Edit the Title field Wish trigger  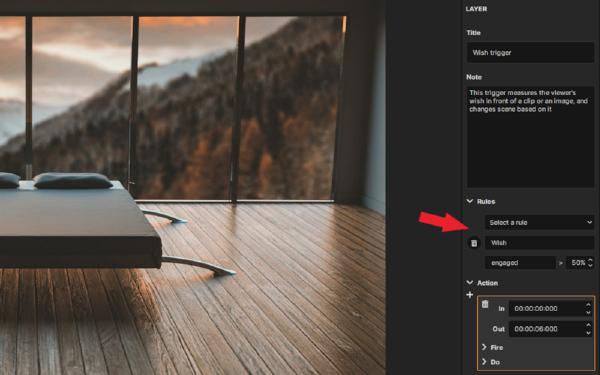tap(530, 53)
